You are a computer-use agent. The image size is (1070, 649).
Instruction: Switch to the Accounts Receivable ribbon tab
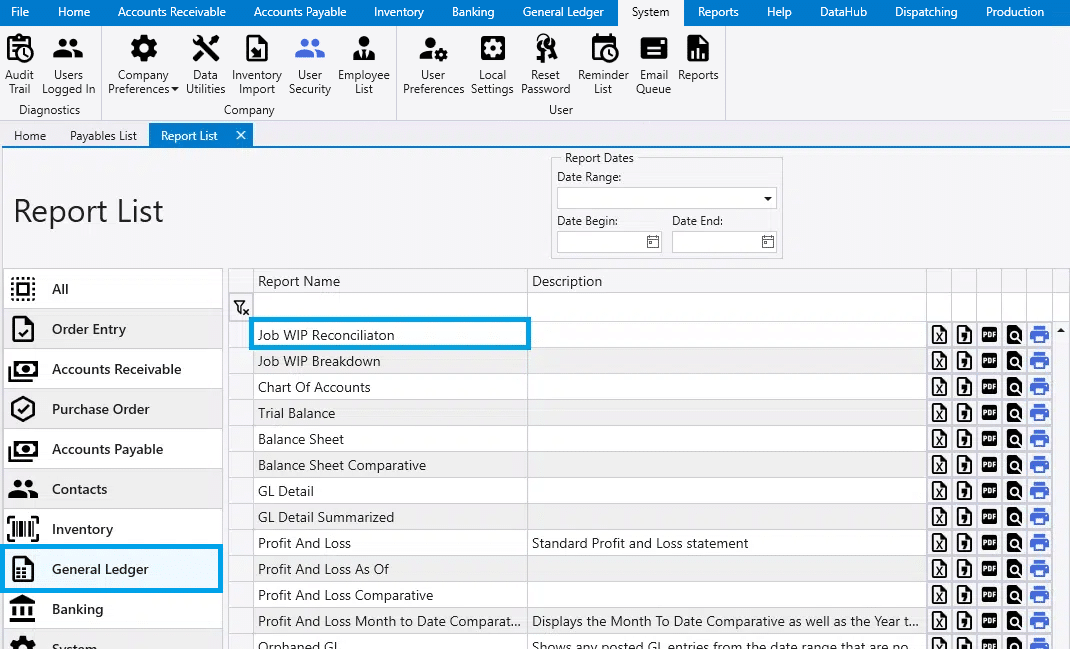171,12
